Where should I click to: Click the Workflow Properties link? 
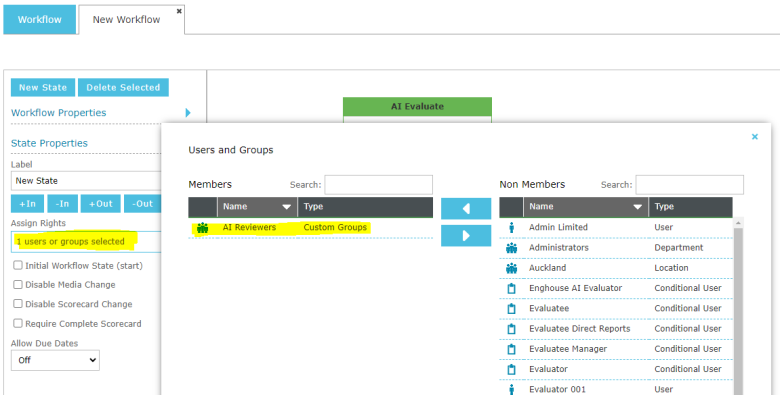[x=59, y=113]
